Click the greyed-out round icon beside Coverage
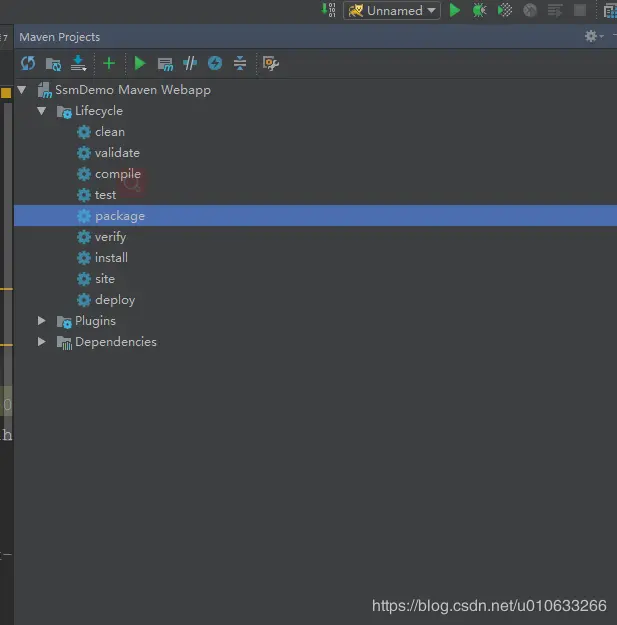The image size is (617, 625). point(530,10)
